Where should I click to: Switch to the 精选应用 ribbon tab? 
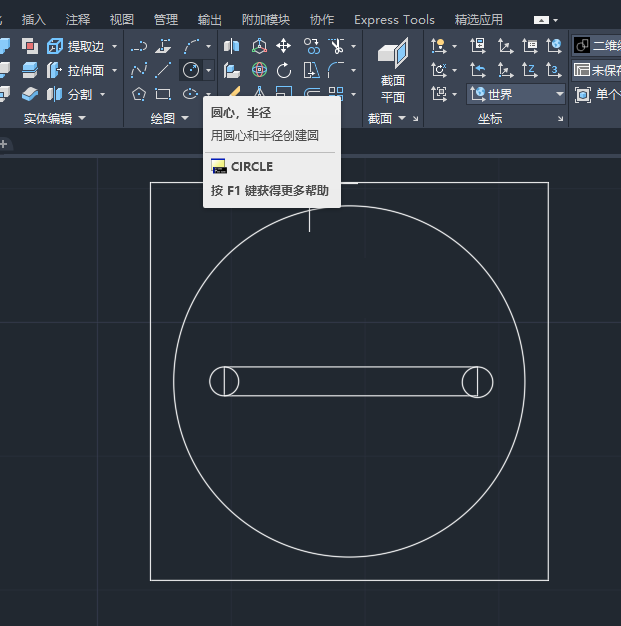click(x=478, y=20)
